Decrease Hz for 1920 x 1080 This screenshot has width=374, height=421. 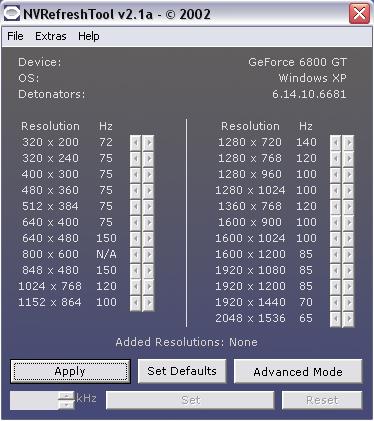point(336,271)
